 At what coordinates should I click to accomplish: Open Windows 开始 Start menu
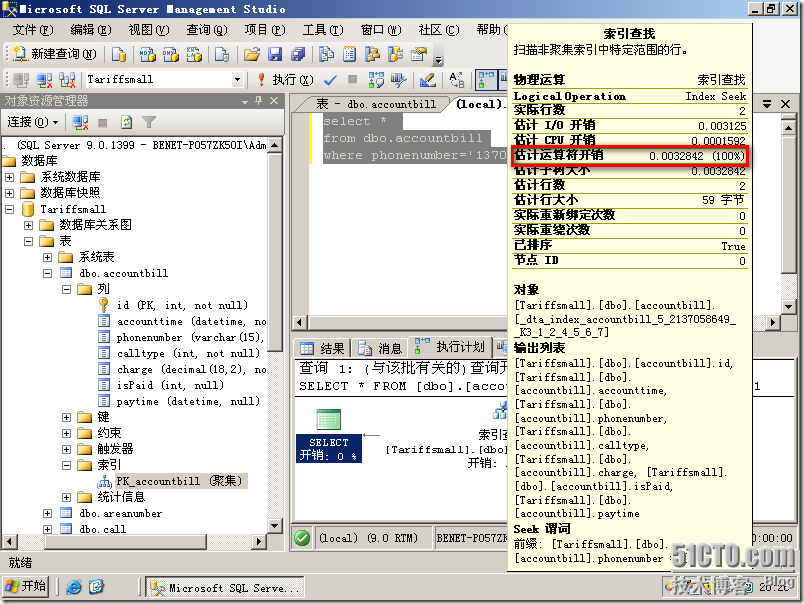click(26, 587)
